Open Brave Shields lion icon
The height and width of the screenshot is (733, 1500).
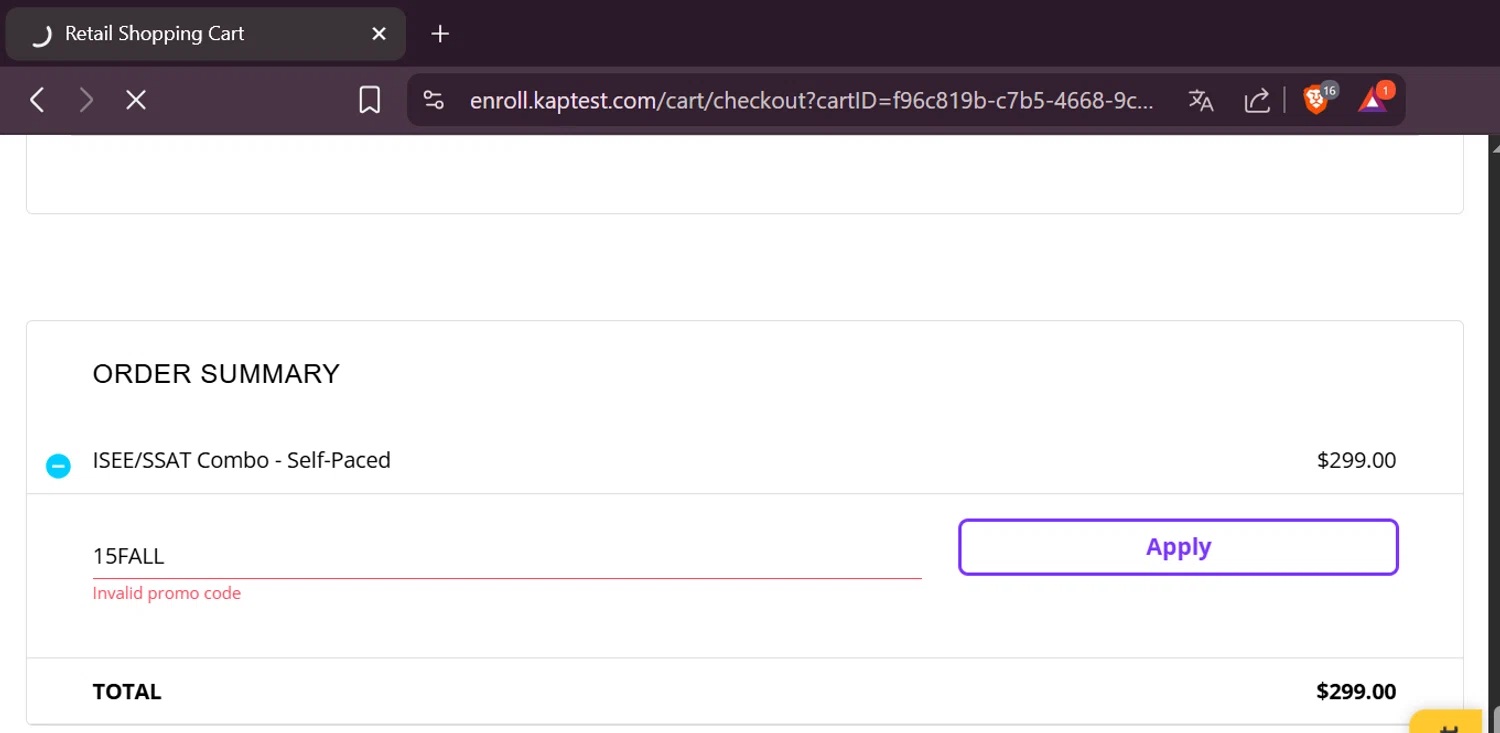pos(1318,98)
